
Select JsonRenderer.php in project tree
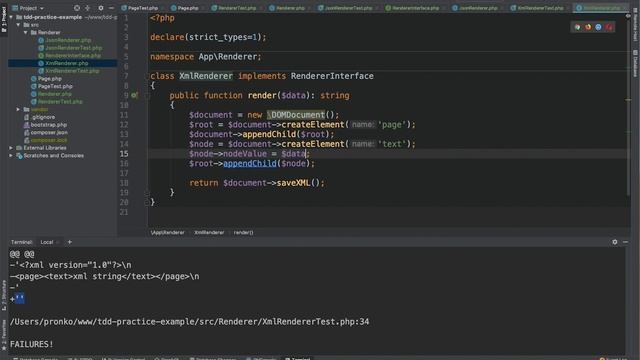click(x=68, y=40)
